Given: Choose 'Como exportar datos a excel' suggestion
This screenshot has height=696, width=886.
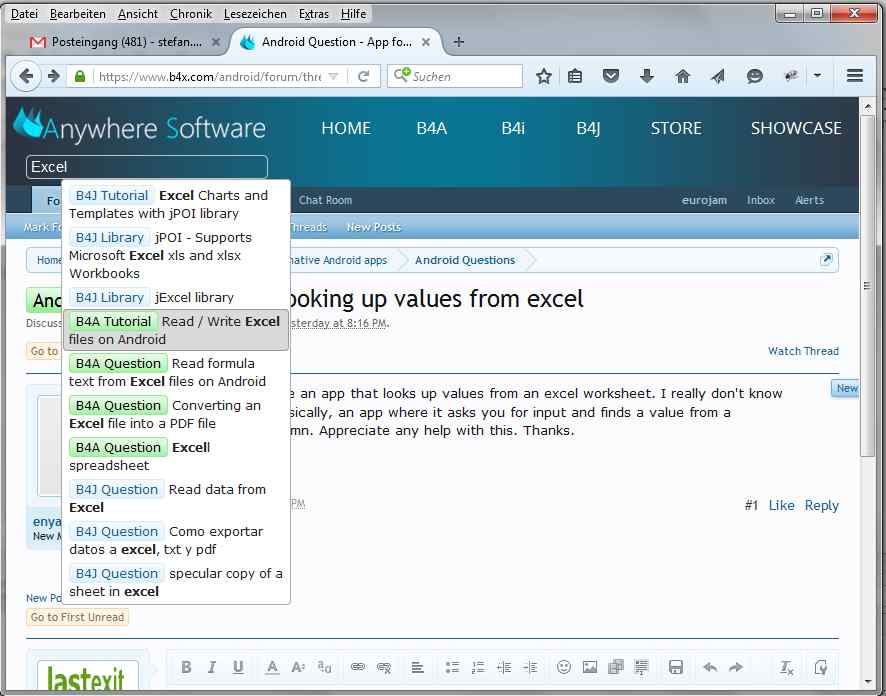Looking at the screenshot, I should click(176, 540).
